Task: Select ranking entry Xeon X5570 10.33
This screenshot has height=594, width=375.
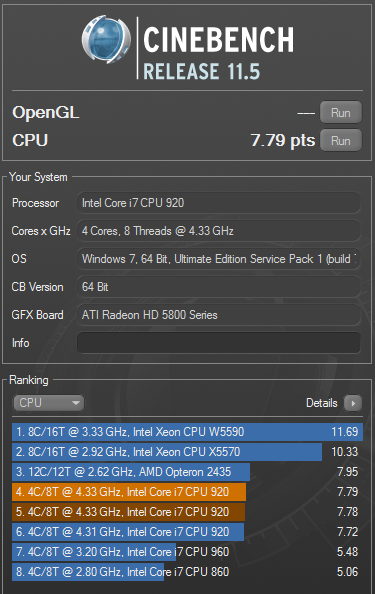Action: pos(187,452)
